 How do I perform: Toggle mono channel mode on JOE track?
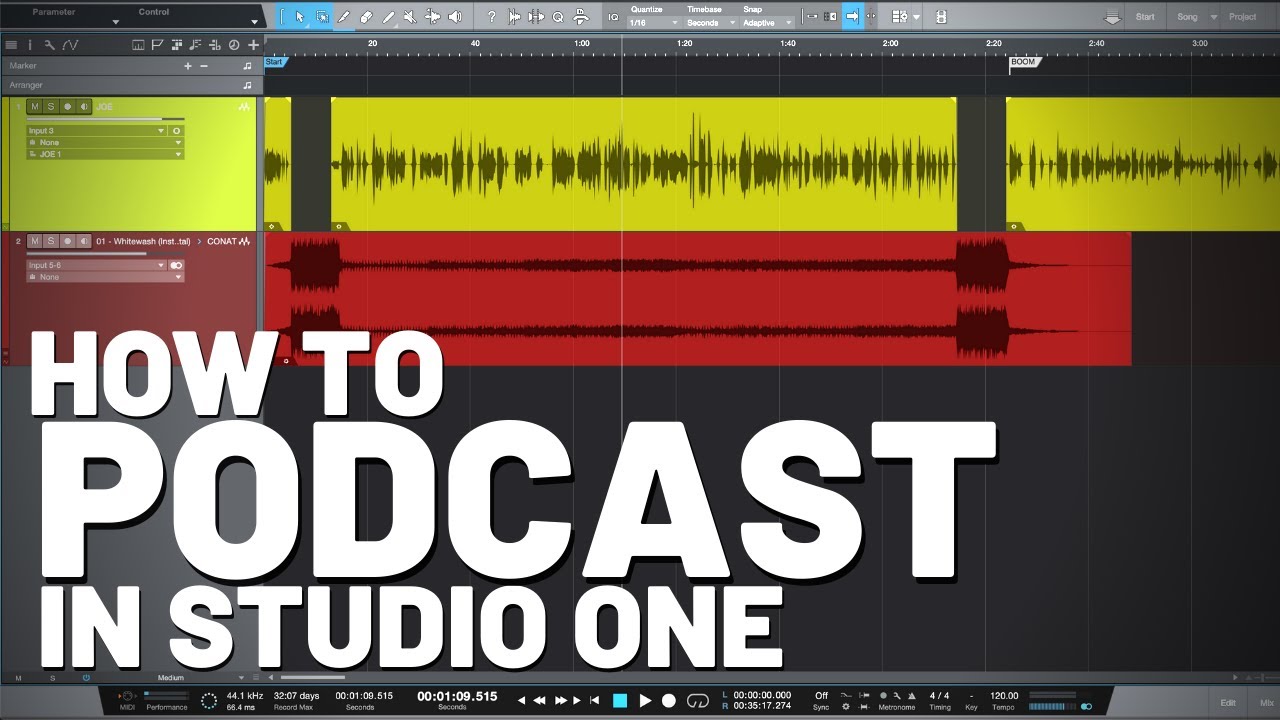177,131
